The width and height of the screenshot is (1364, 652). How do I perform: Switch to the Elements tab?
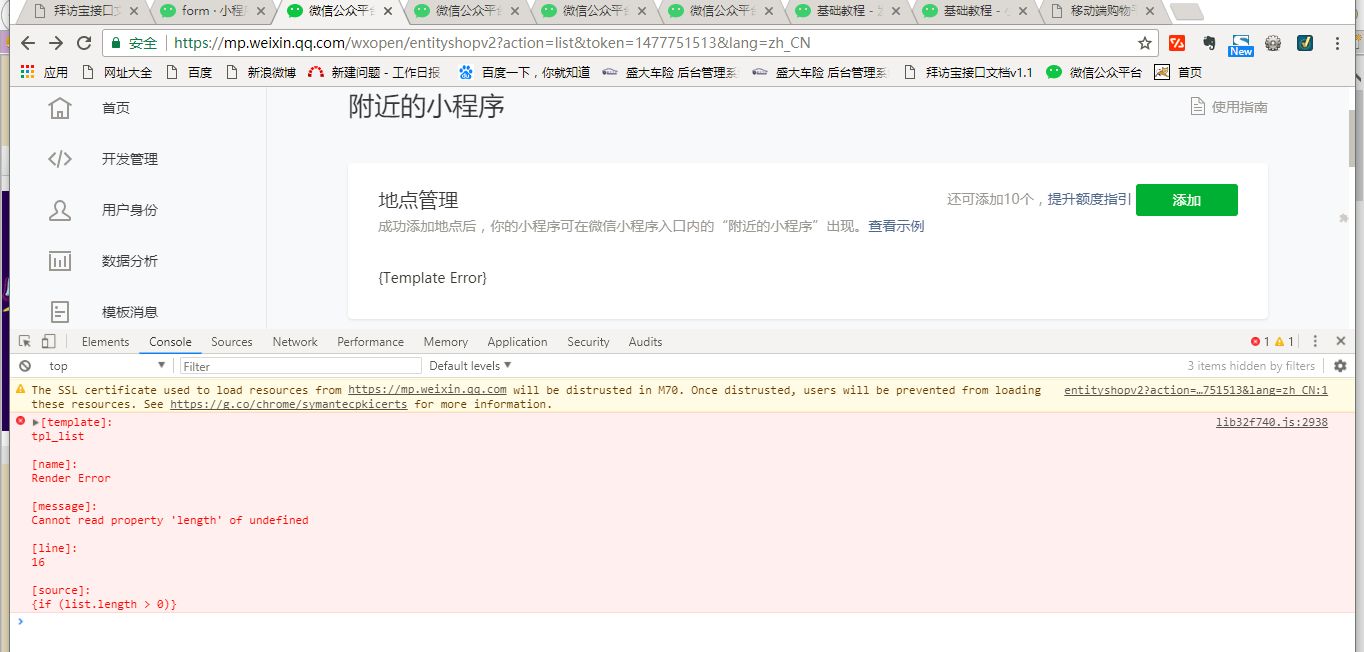tap(105, 342)
